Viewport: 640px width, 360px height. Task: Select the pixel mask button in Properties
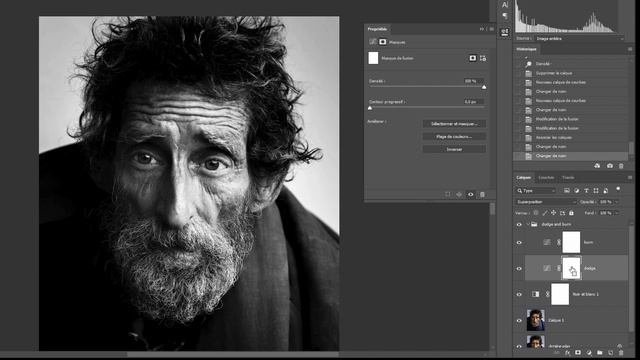(473, 58)
